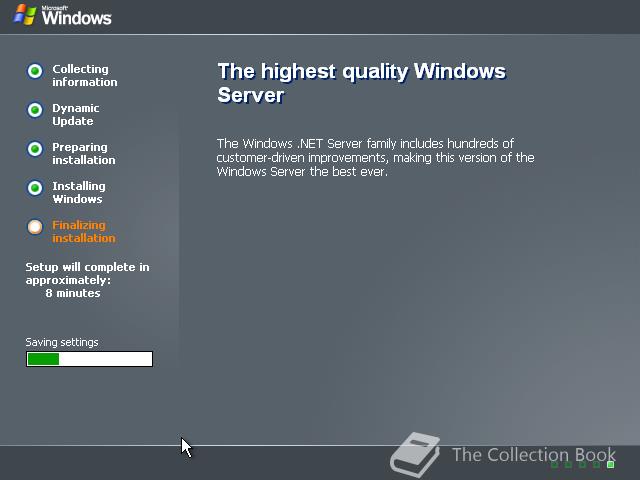
Task: Click the Saving settings progress bar
Action: point(89,359)
